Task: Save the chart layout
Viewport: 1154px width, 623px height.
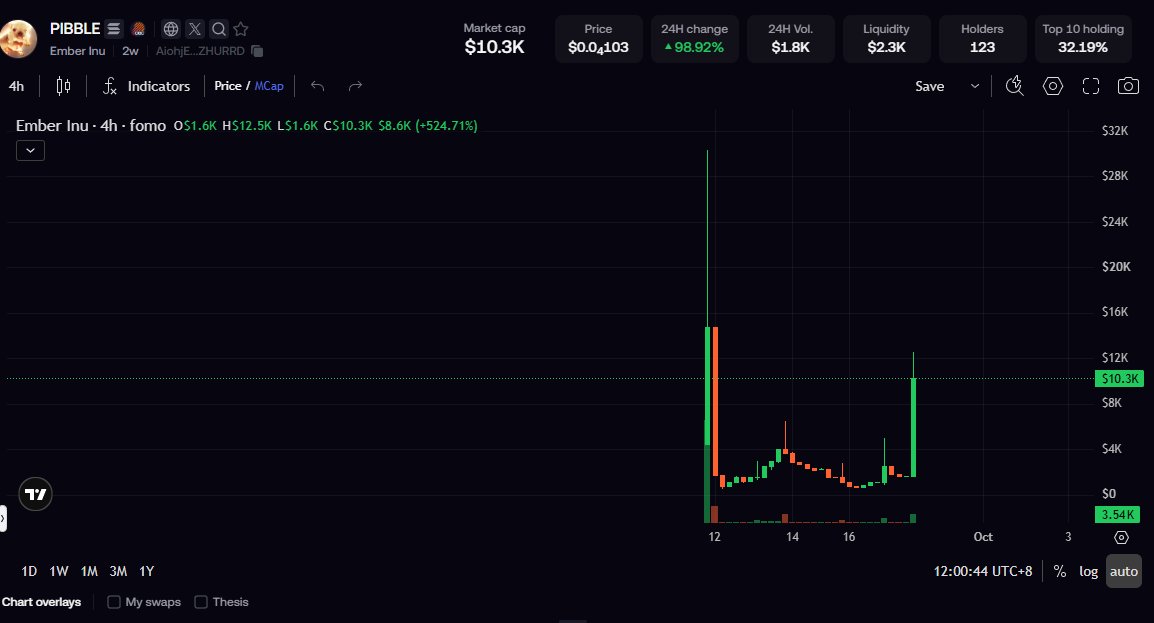Action: (x=930, y=86)
